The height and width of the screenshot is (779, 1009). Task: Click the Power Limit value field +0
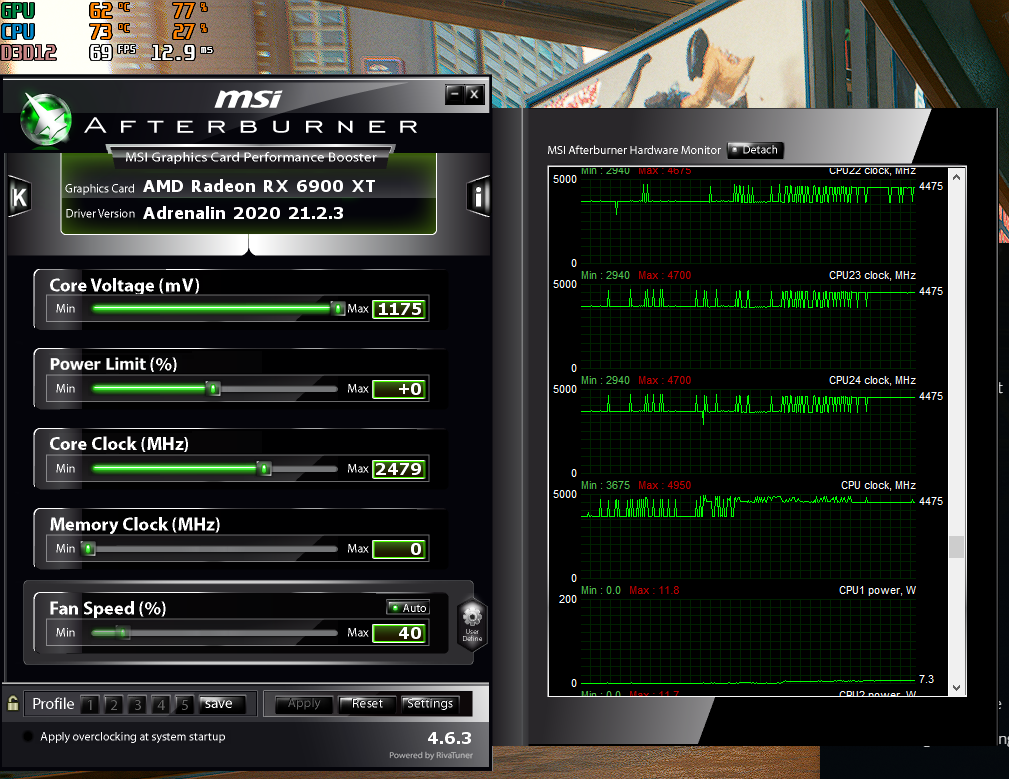[x=400, y=389]
